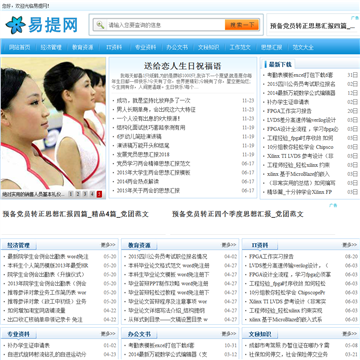Open article 2014两会热点解读
This screenshot has width=360, height=360.
point(138,181)
